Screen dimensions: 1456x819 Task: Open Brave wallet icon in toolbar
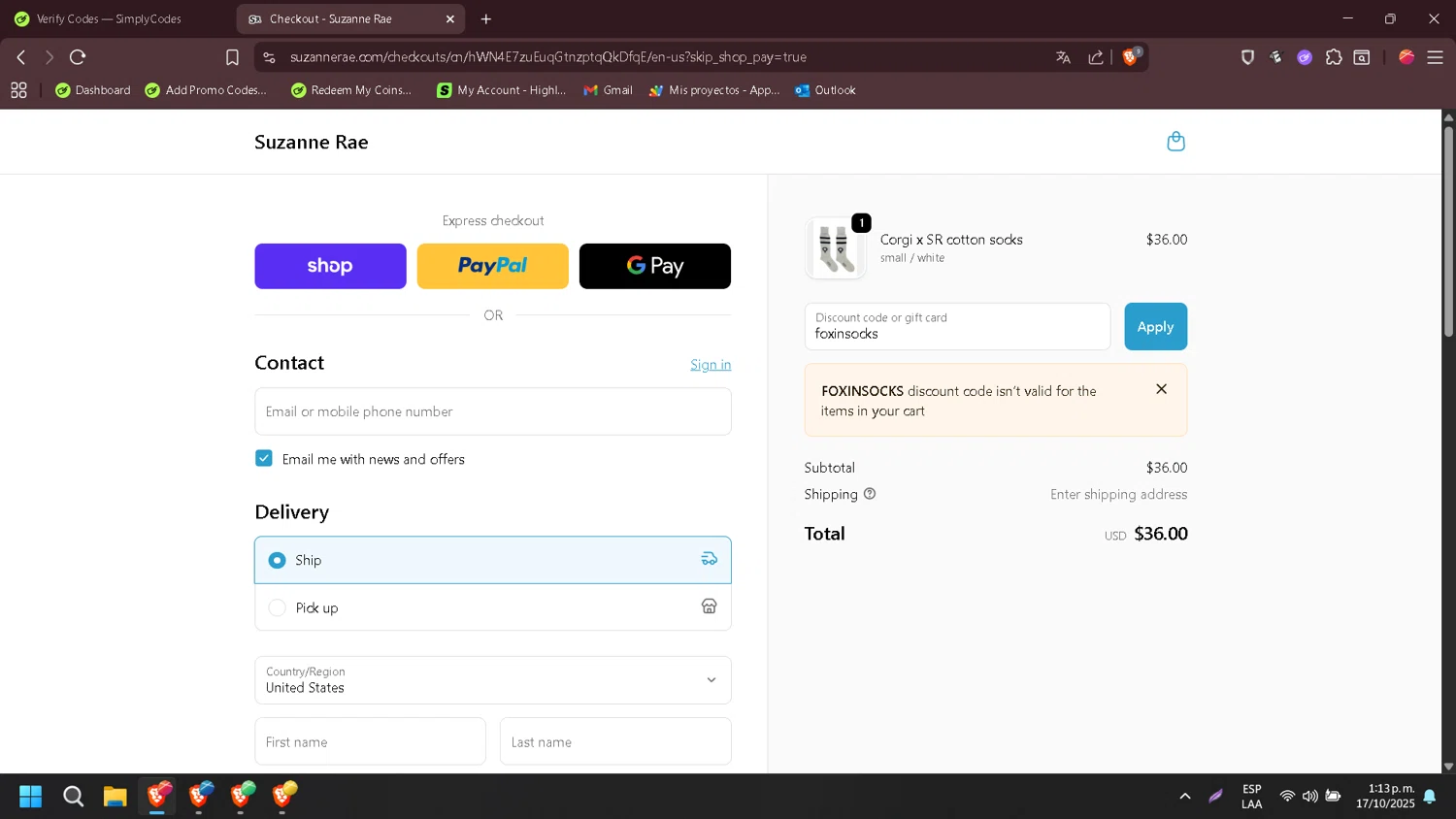click(1362, 57)
